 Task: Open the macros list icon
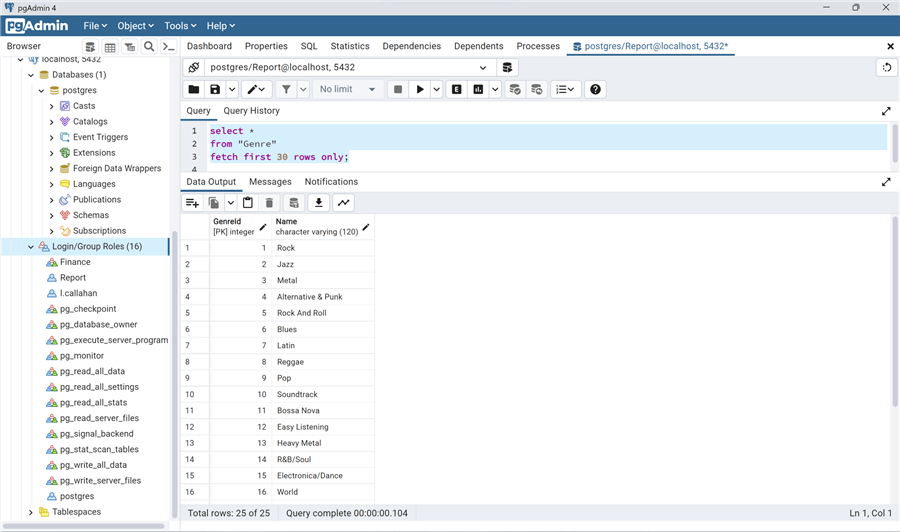coord(565,89)
